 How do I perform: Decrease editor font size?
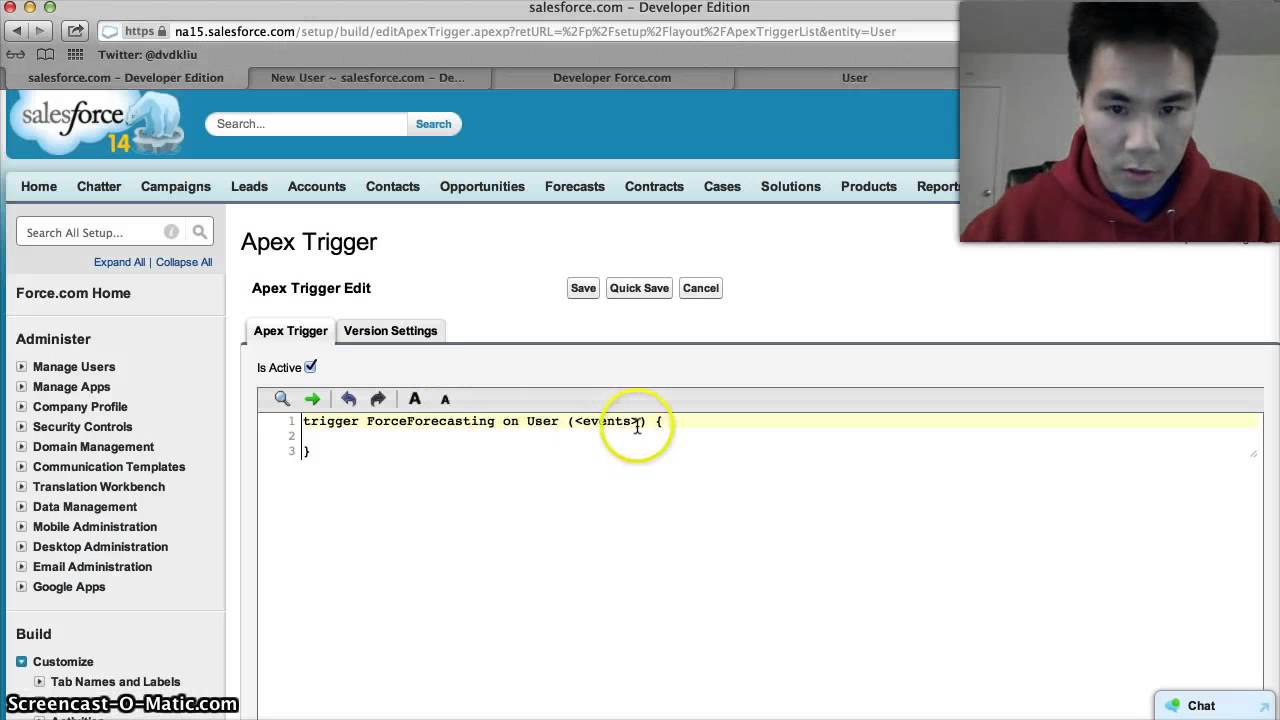click(445, 400)
